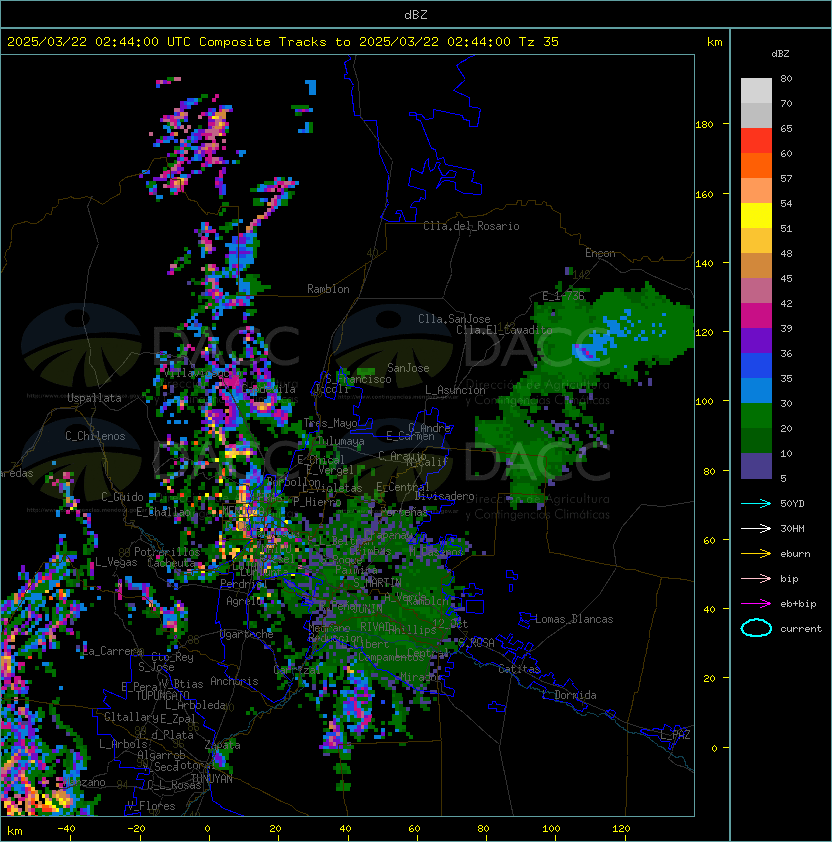
Task: Click the 'current' legend label
Action: pyautogui.click(x=801, y=629)
